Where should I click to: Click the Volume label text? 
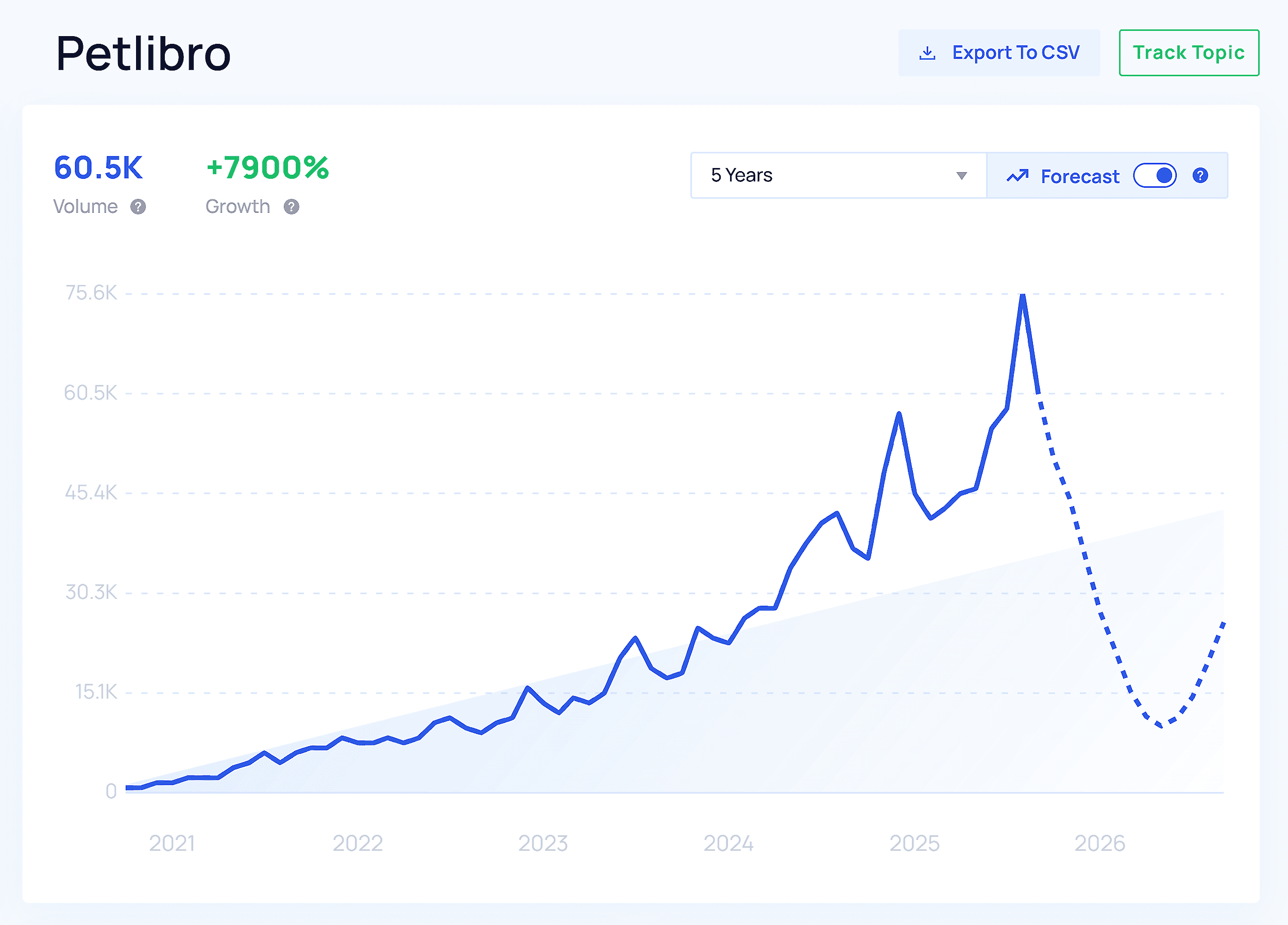coord(87,207)
